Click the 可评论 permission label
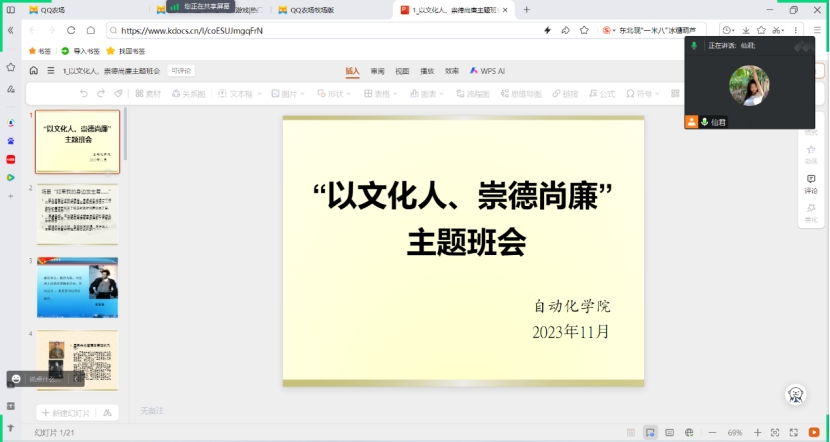830x442 pixels. coord(181,71)
